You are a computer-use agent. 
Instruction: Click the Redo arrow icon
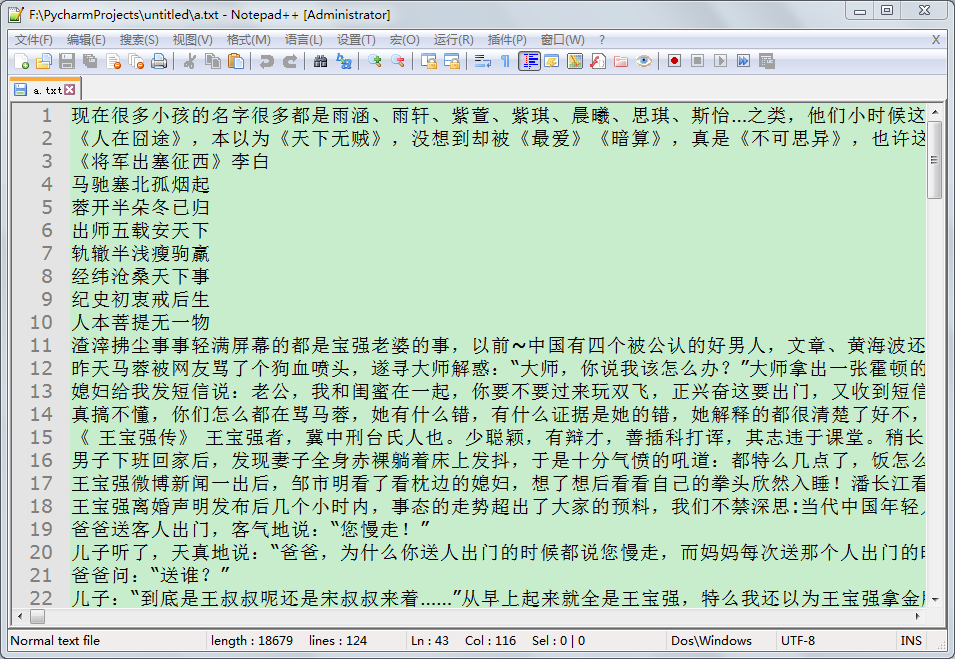[289, 62]
